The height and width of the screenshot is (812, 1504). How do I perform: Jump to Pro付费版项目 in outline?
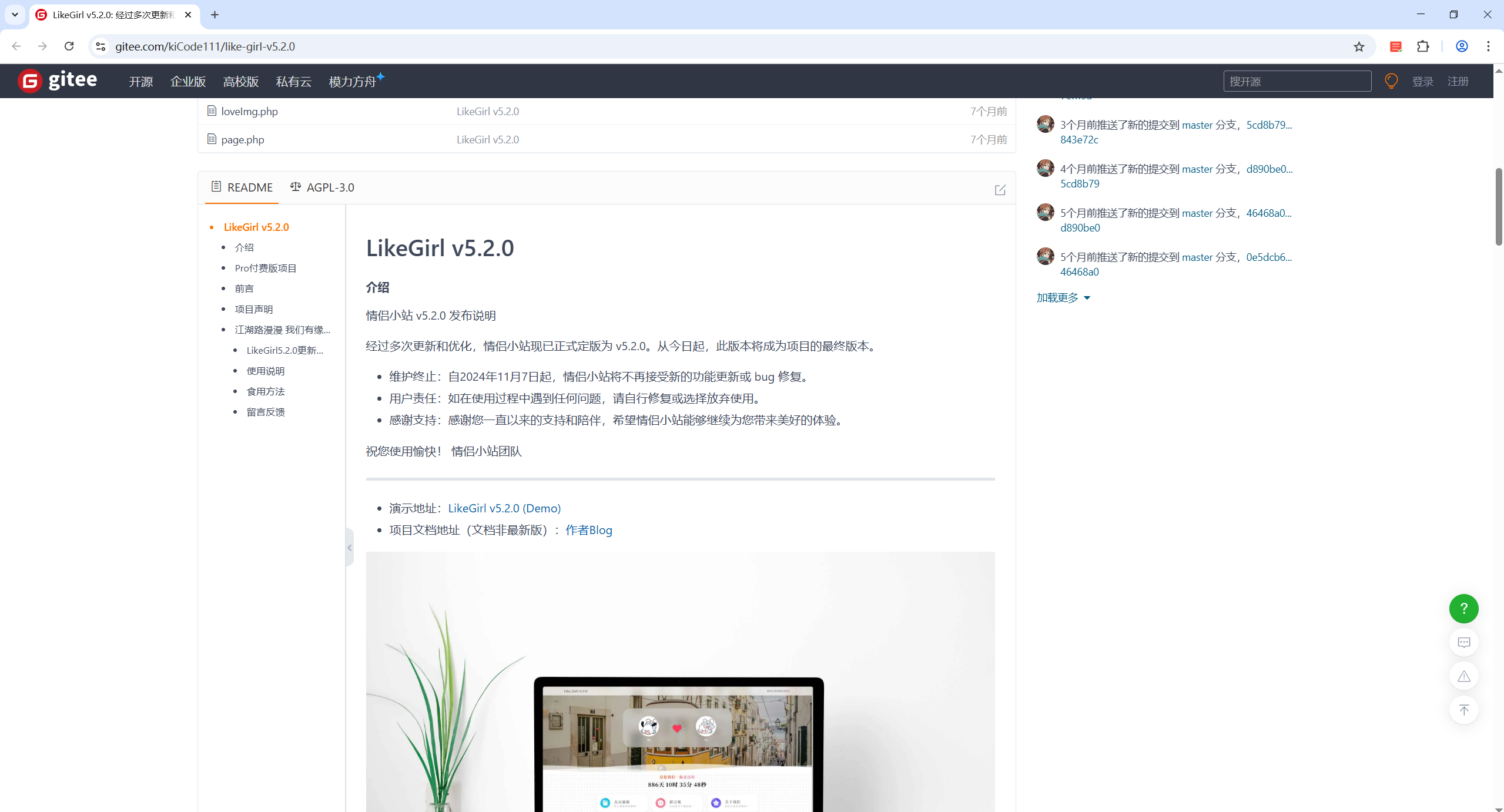coord(266,268)
